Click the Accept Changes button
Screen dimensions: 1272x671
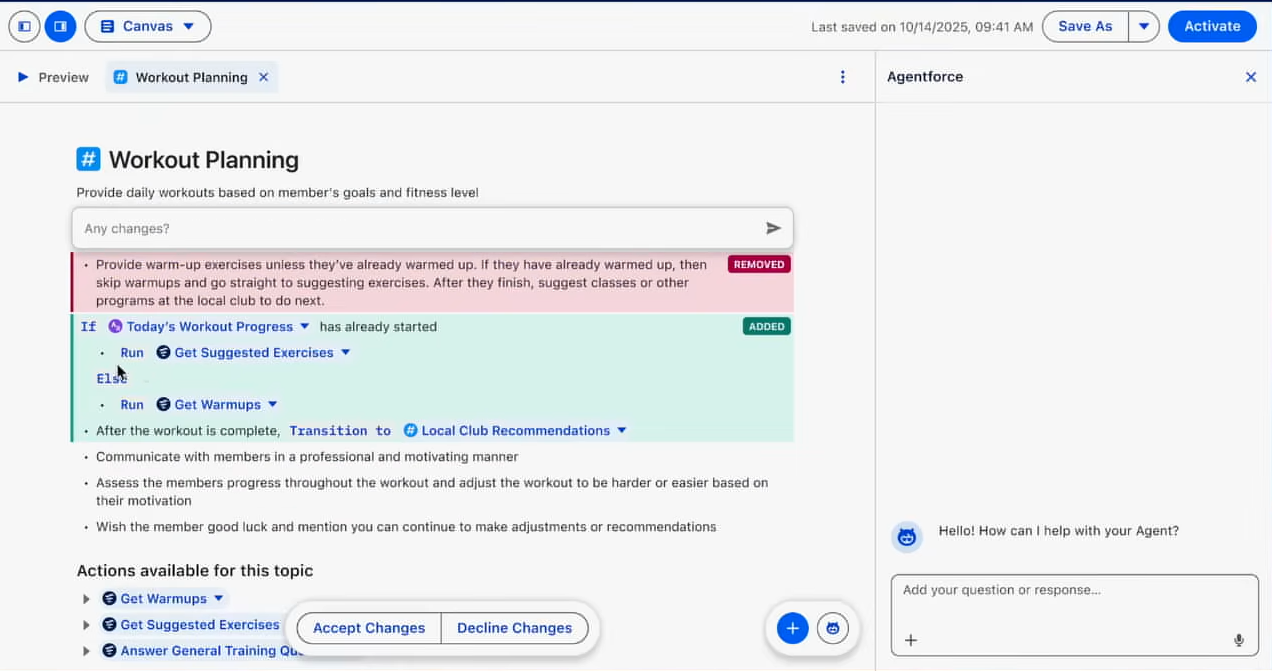(x=369, y=628)
